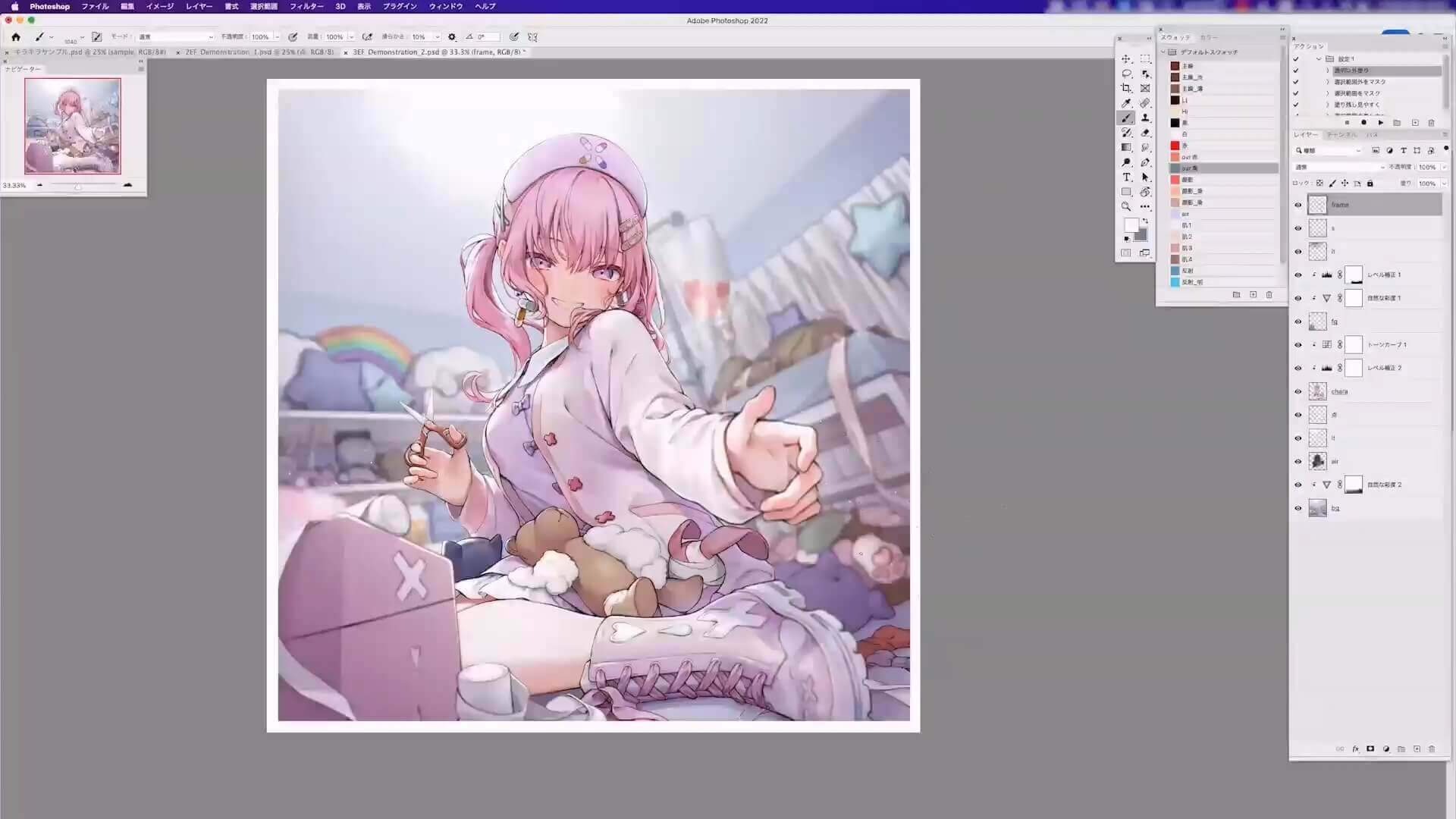Select the Rectangle shape tool

1126,192
